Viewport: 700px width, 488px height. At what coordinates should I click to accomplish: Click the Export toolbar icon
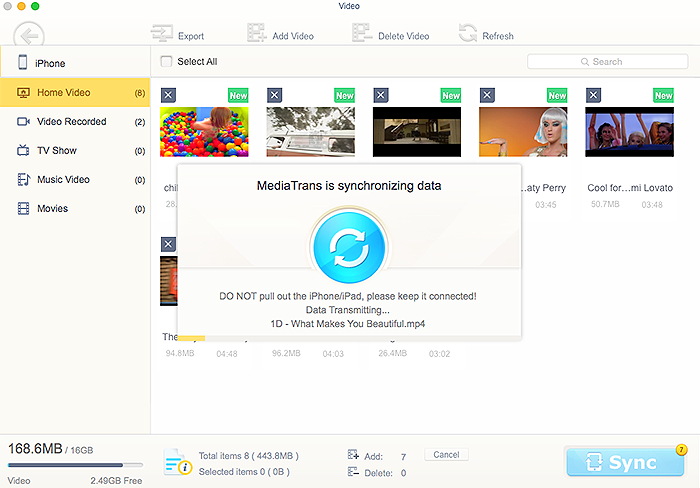162,33
